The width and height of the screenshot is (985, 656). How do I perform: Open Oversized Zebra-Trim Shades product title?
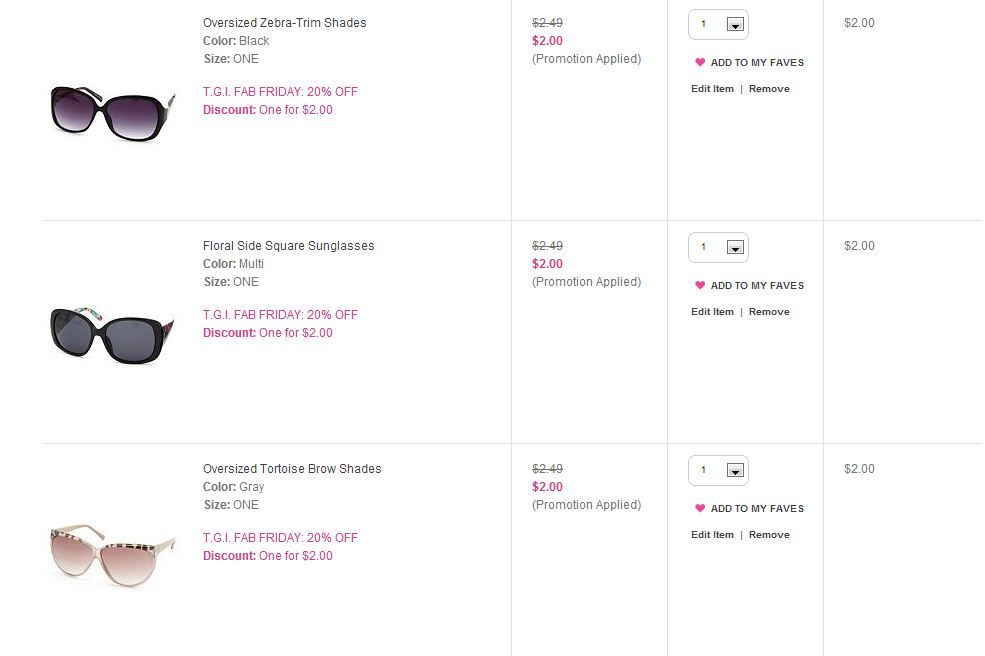tap(285, 23)
